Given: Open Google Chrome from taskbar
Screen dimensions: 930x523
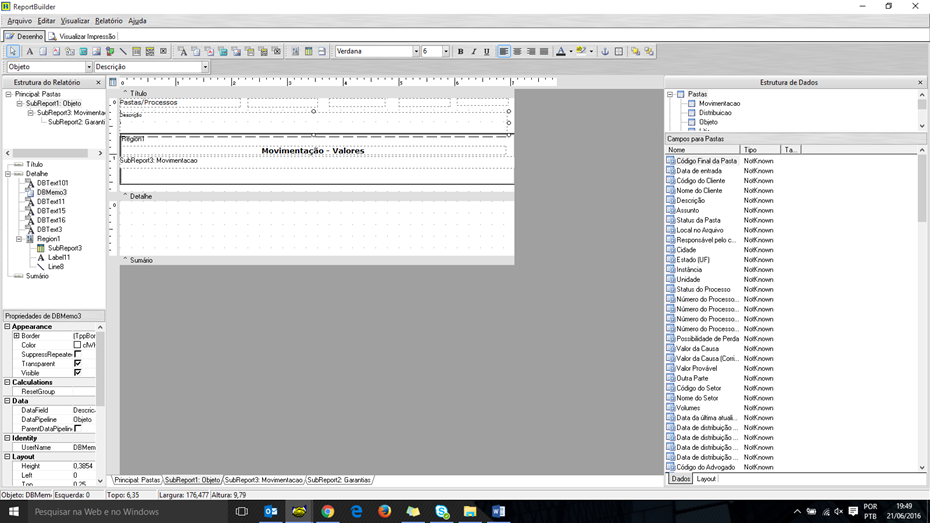Looking at the screenshot, I should pos(327,511).
